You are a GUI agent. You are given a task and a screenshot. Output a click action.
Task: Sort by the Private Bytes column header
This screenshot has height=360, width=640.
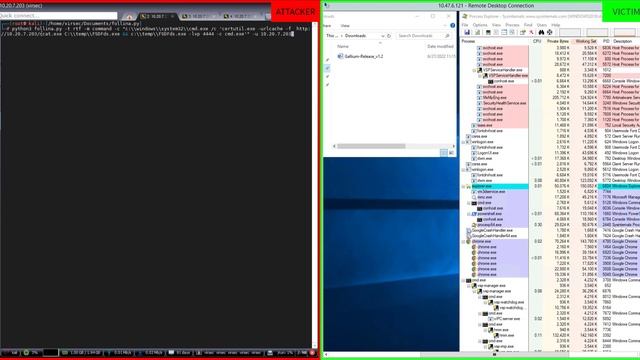tap(558, 41)
